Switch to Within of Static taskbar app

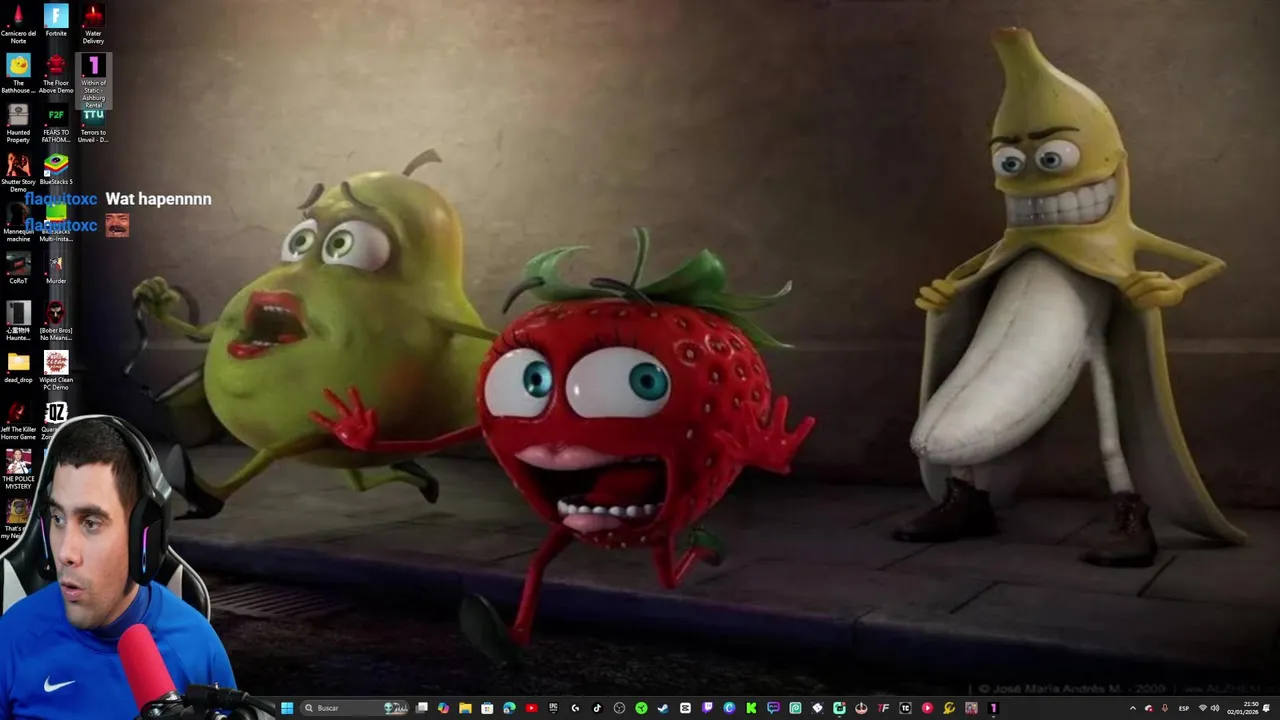point(993,708)
